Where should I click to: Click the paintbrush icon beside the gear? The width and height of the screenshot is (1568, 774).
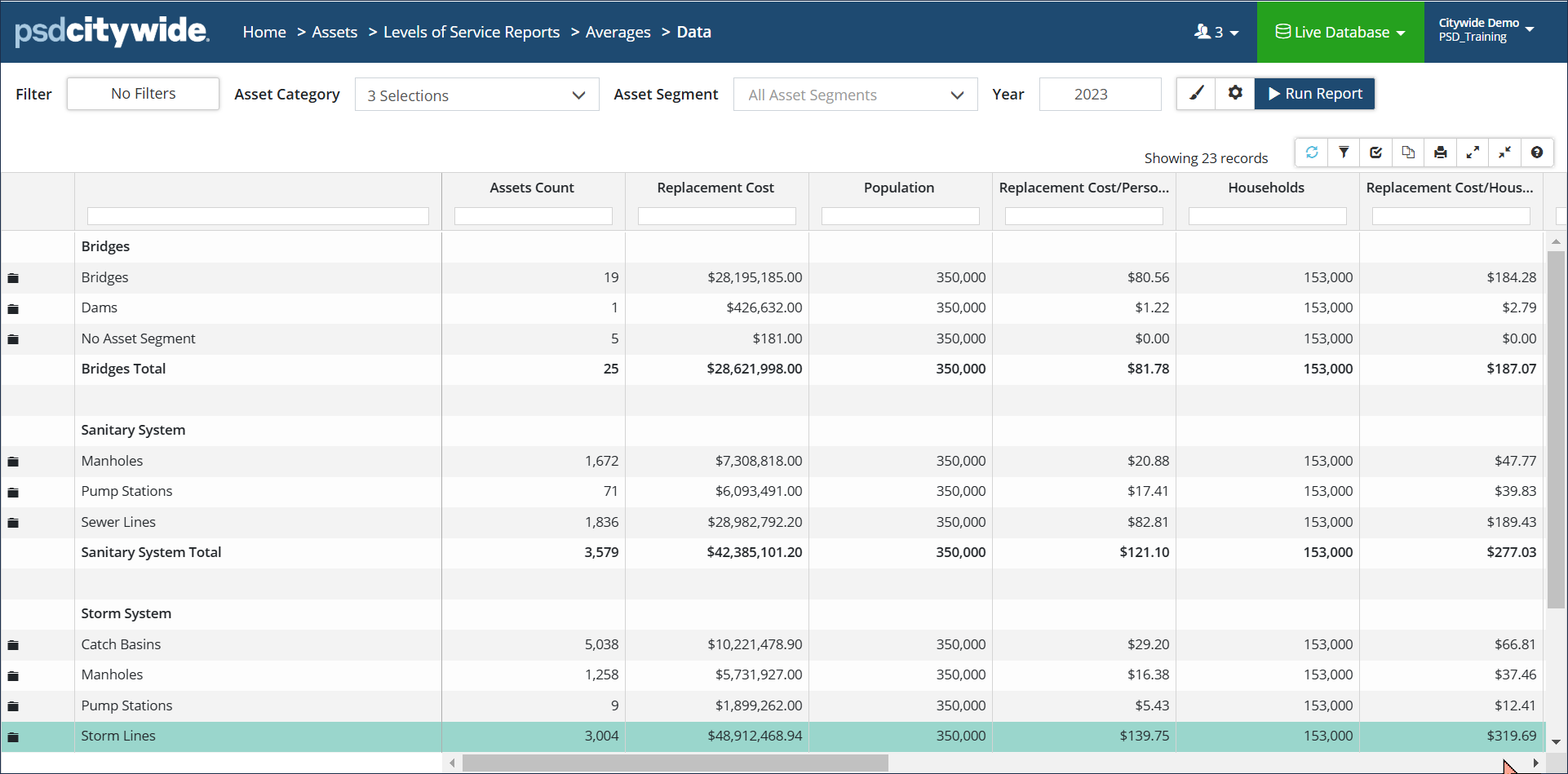point(1197,94)
